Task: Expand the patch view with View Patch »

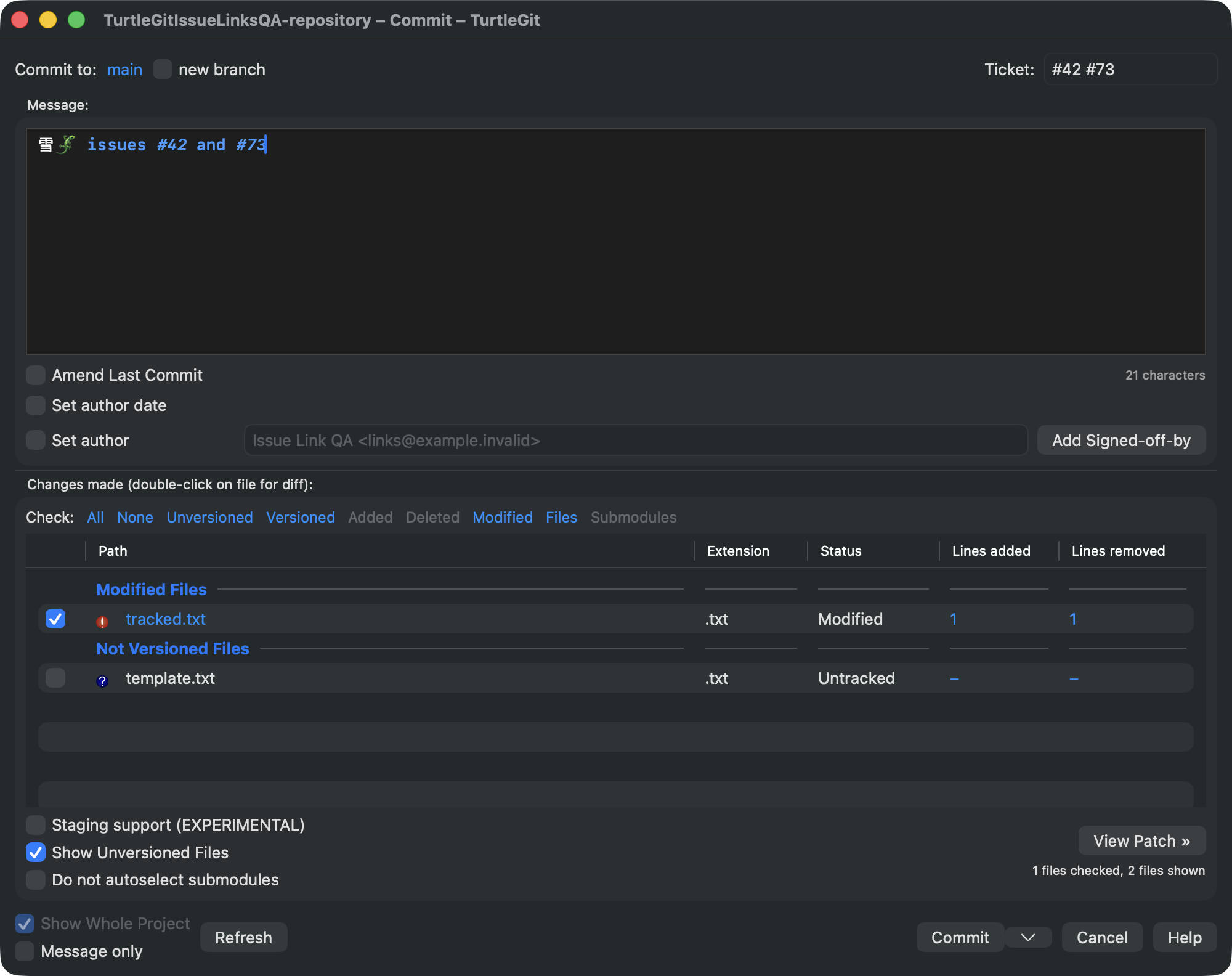Action: [1141, 840]
